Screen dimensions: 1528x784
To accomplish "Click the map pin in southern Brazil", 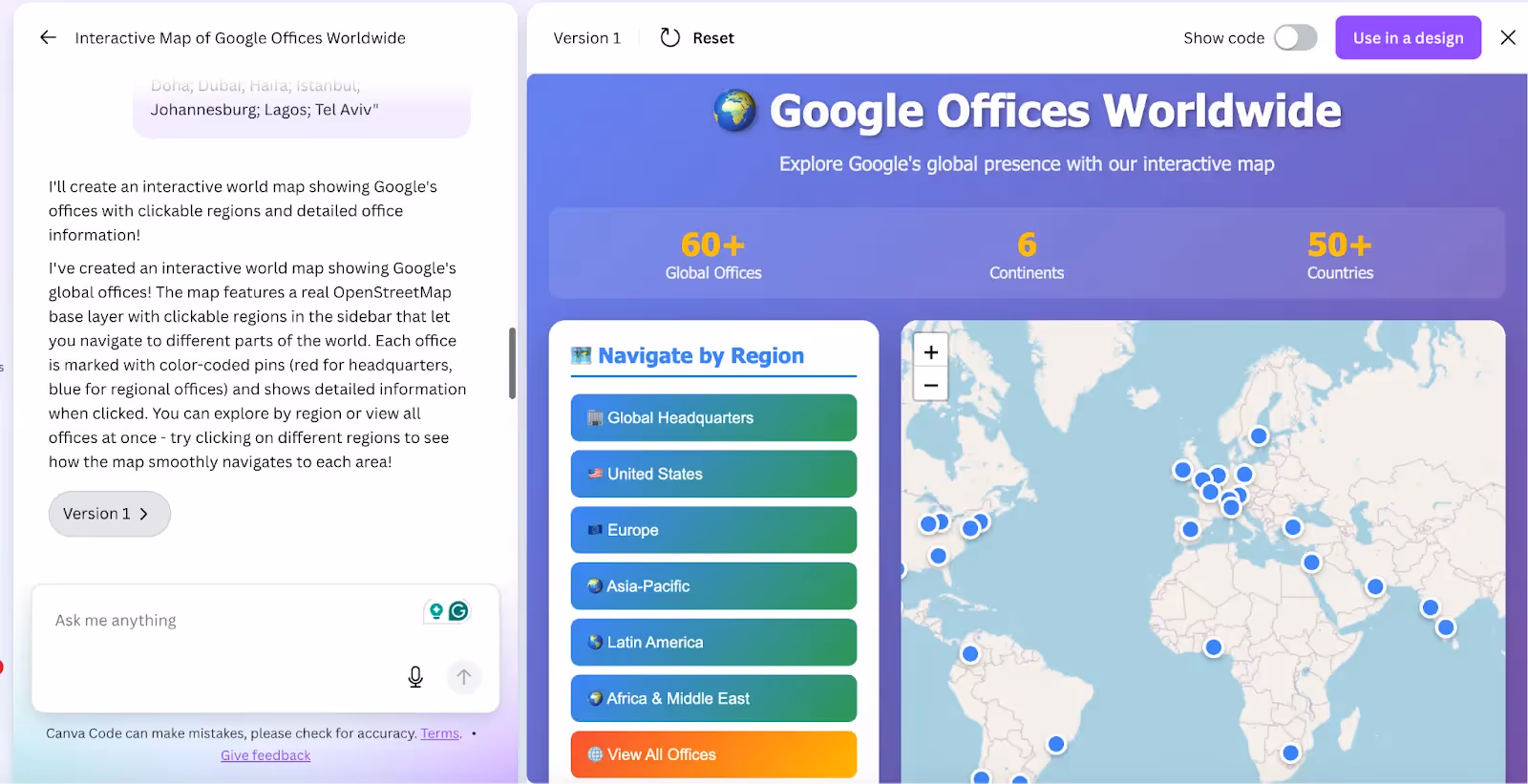I will [1056, 744].
